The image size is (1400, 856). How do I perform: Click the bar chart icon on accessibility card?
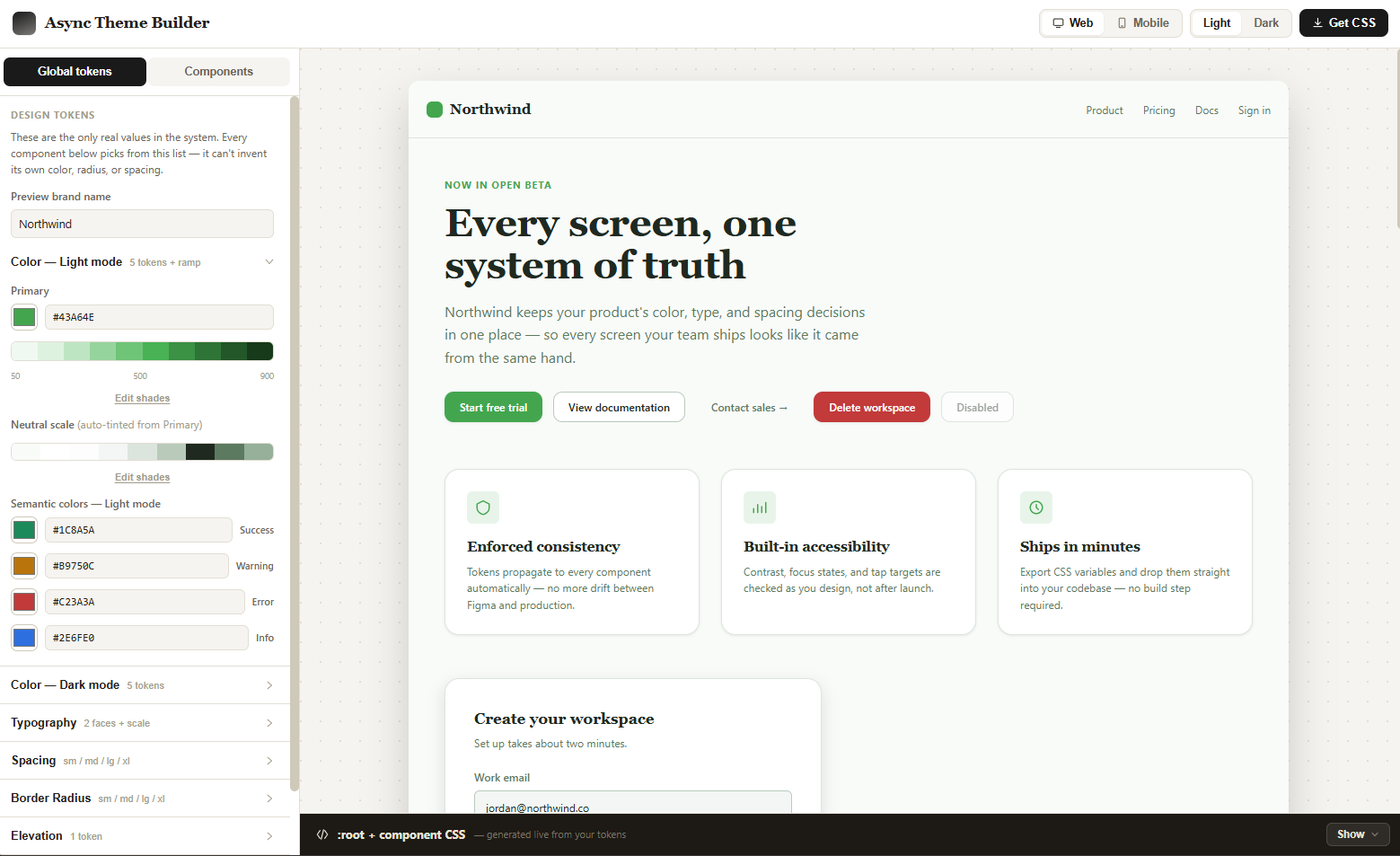click(760, 507)
